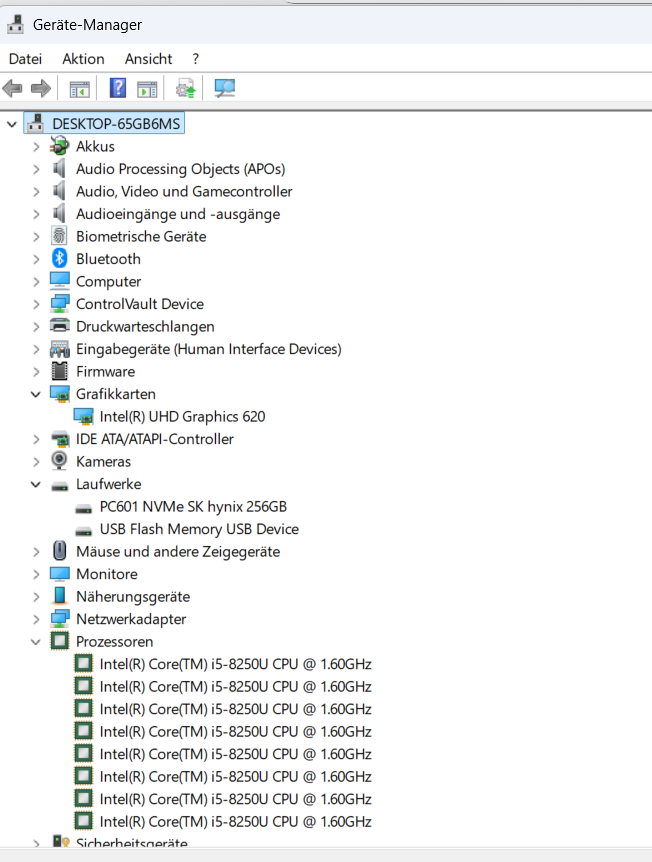
Task: Click the Bluetooth icon
Action: coord(59,258)
